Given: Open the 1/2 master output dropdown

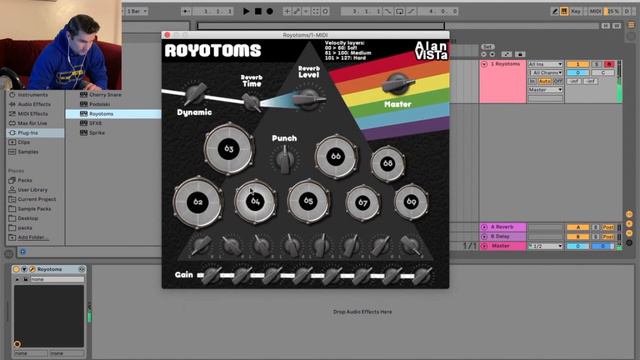Looking at the screenshot, I should [x=545, y=246].
